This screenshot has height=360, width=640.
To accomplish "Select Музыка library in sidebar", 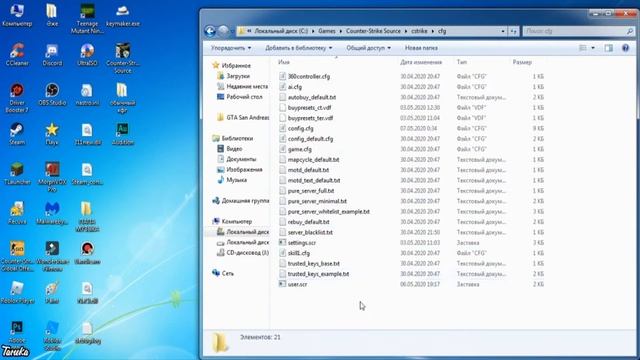I will point(232,180).
